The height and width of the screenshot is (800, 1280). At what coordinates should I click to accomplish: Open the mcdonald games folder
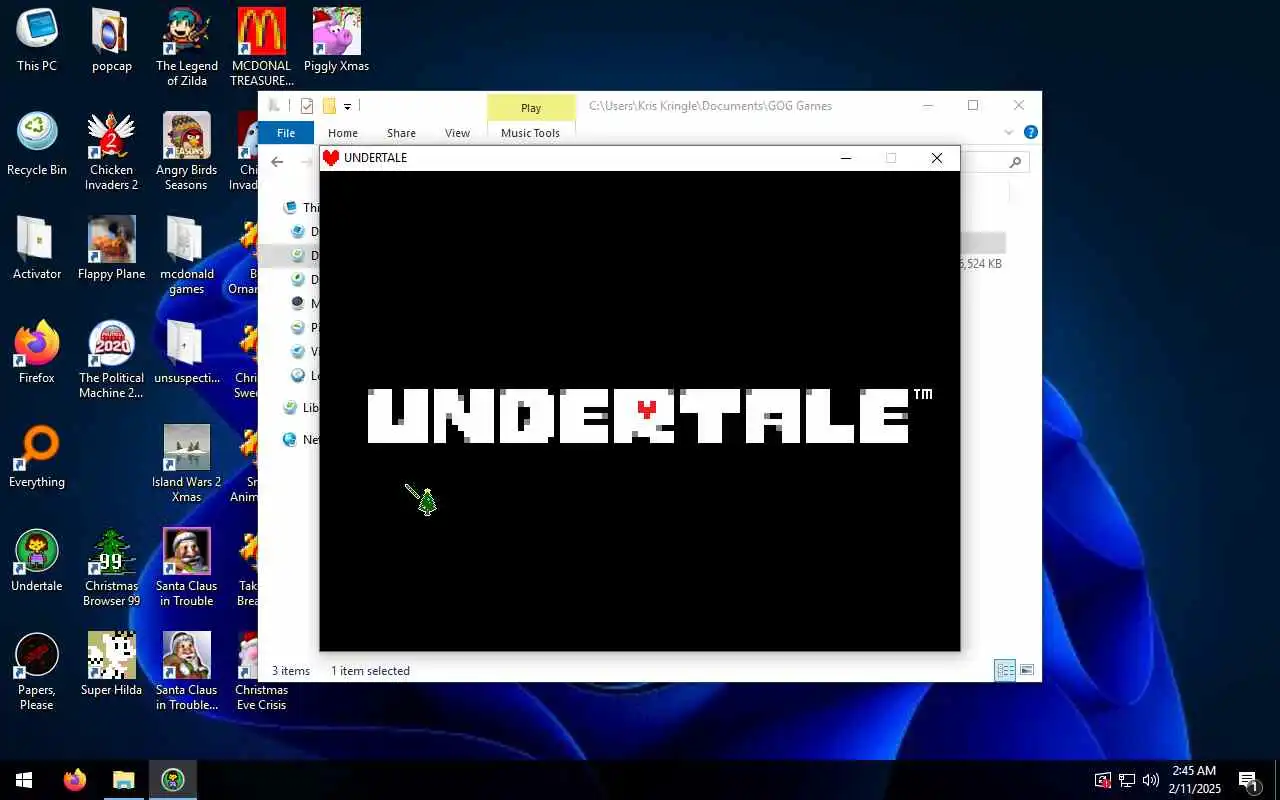(x=186, y=256)
